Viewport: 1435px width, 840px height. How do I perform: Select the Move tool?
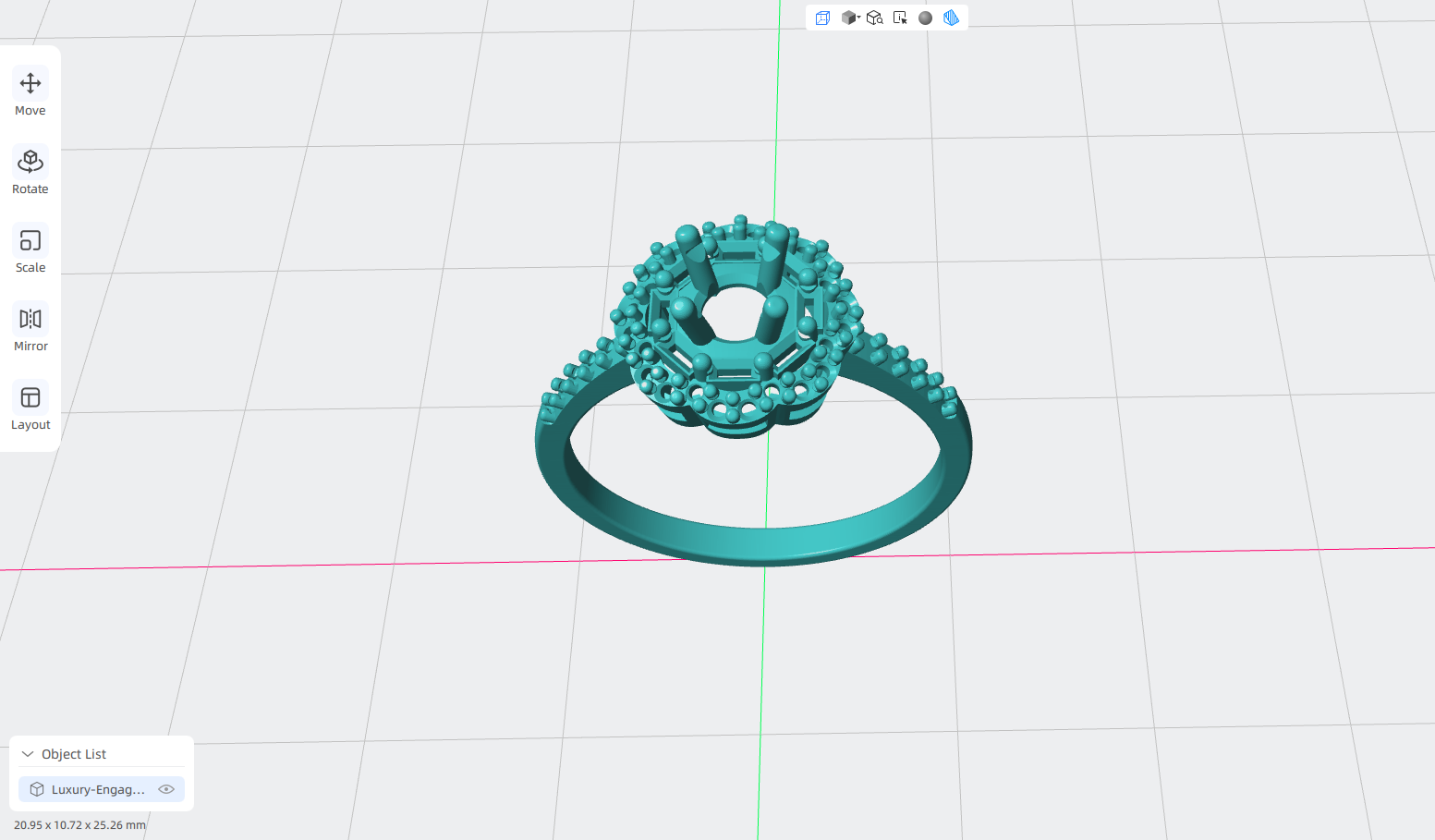click(x=30, y=93)
